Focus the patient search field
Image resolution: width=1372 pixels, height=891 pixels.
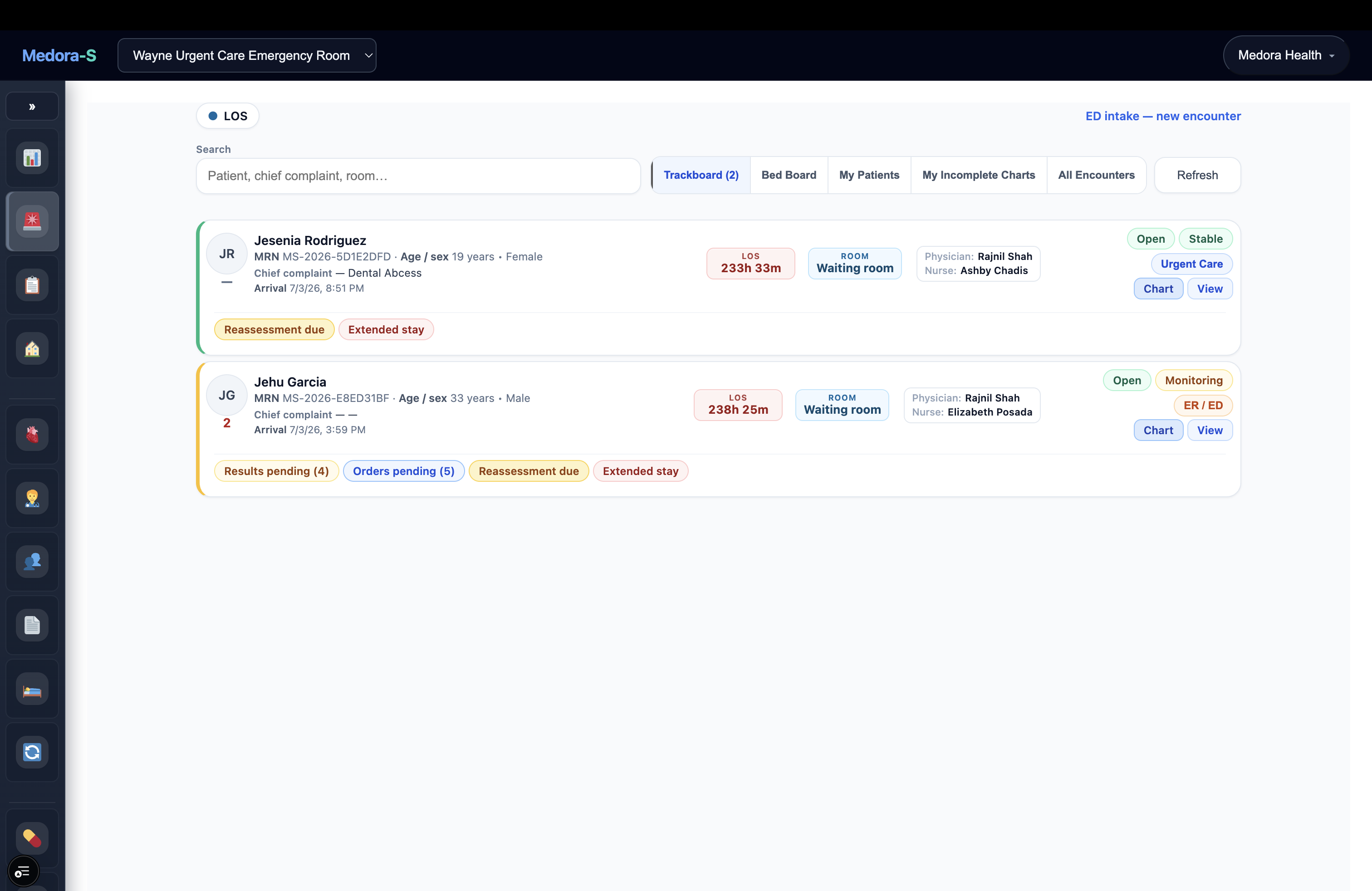[418, 176]
